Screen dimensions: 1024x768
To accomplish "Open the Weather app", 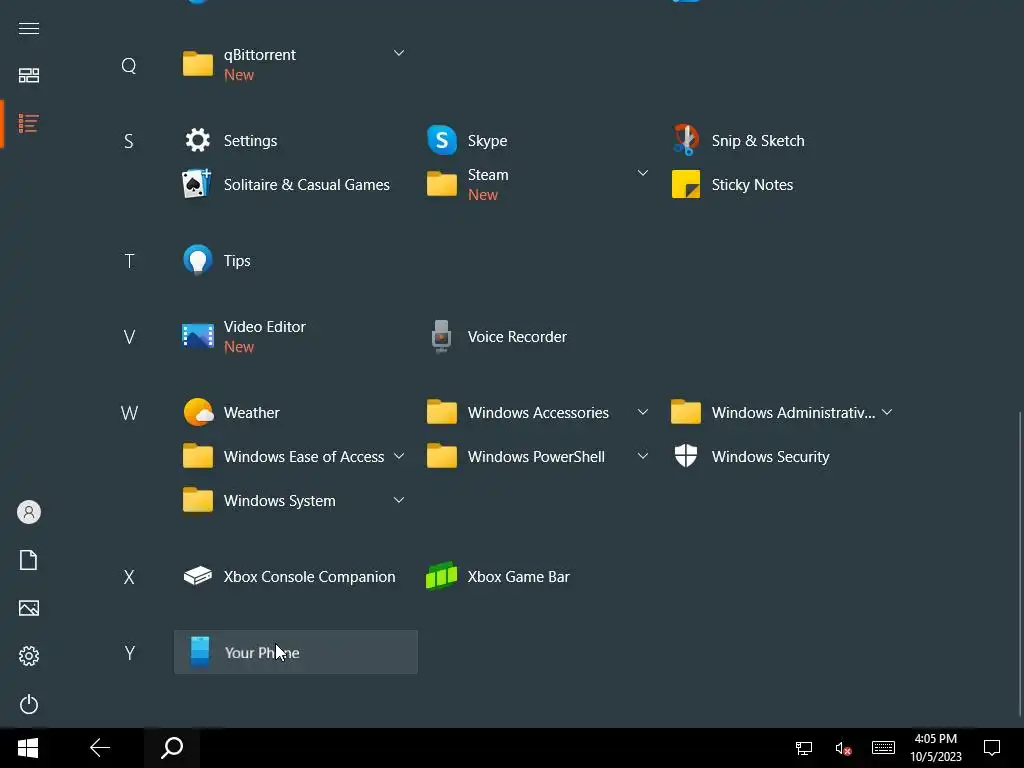I will click(197, 413).
